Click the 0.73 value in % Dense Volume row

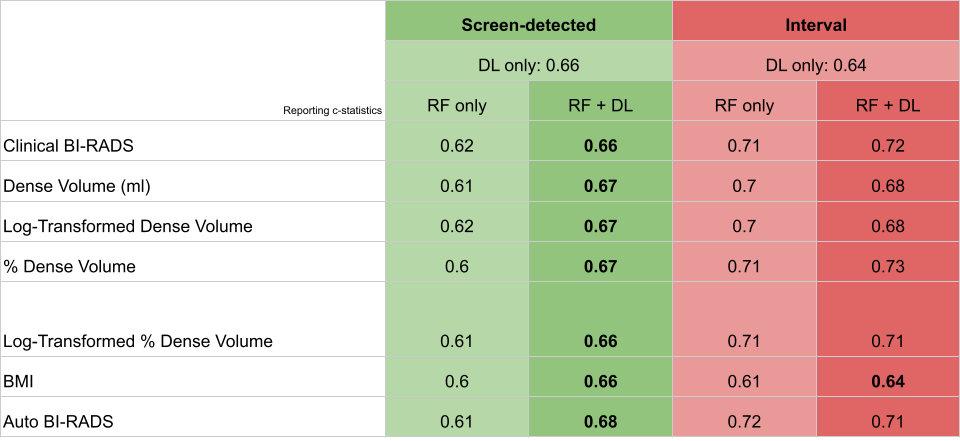pyautogui.click(x=888, y=266)
